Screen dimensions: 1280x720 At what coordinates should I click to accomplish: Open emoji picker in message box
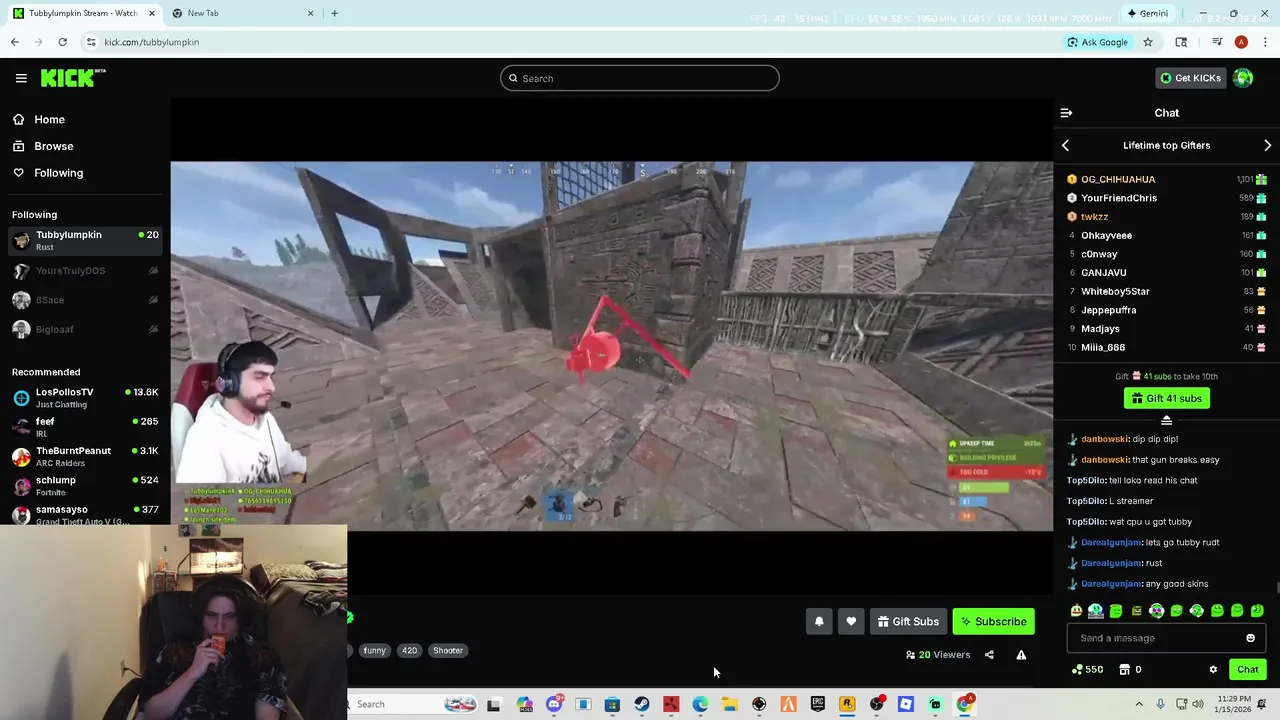pyautogui.click(x=1250, y=638)
